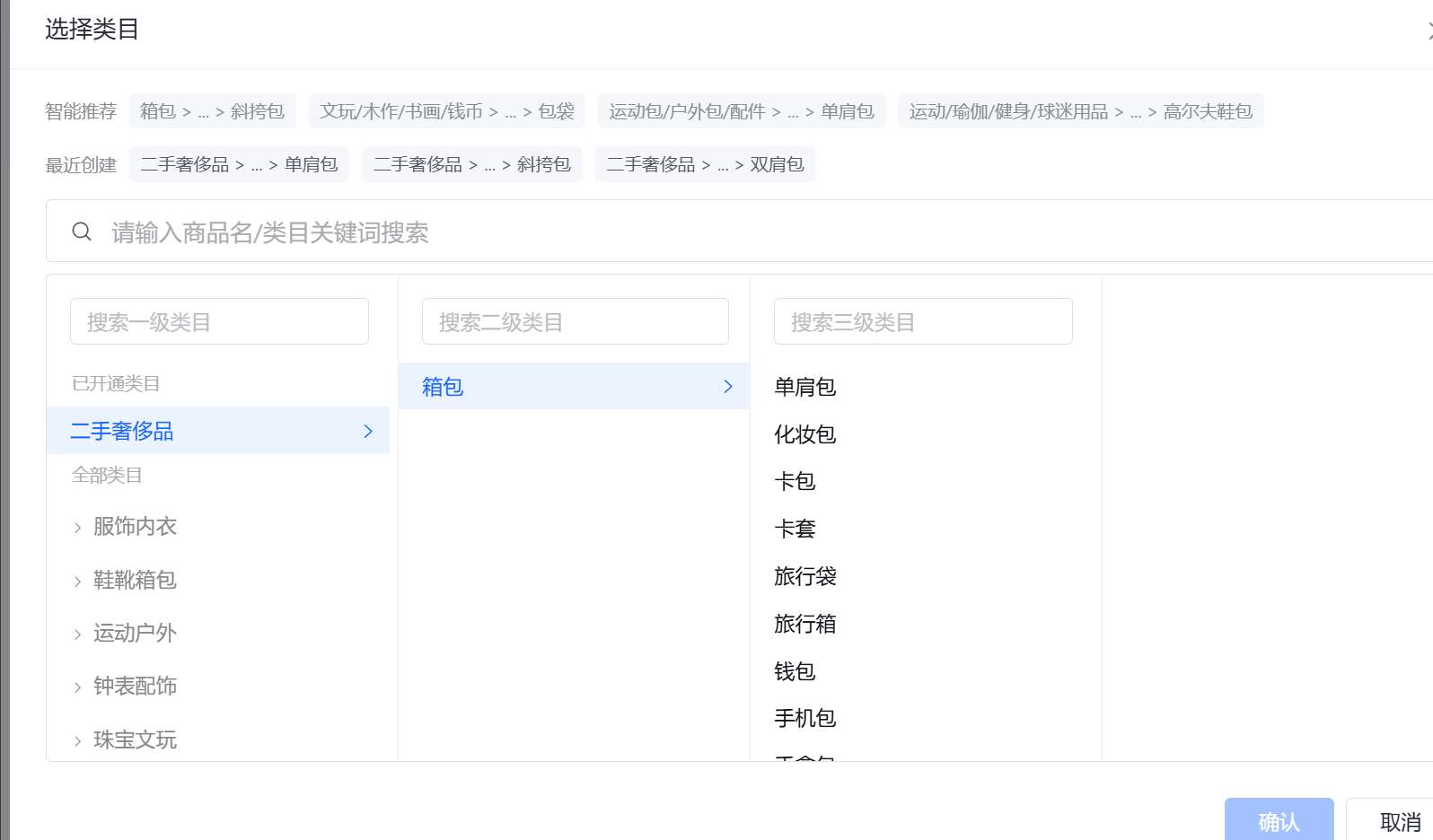Image resolution: width=1433 pixels, height=840 pixels.
Task: Click the 取消 button
Action: [1399, 821]
